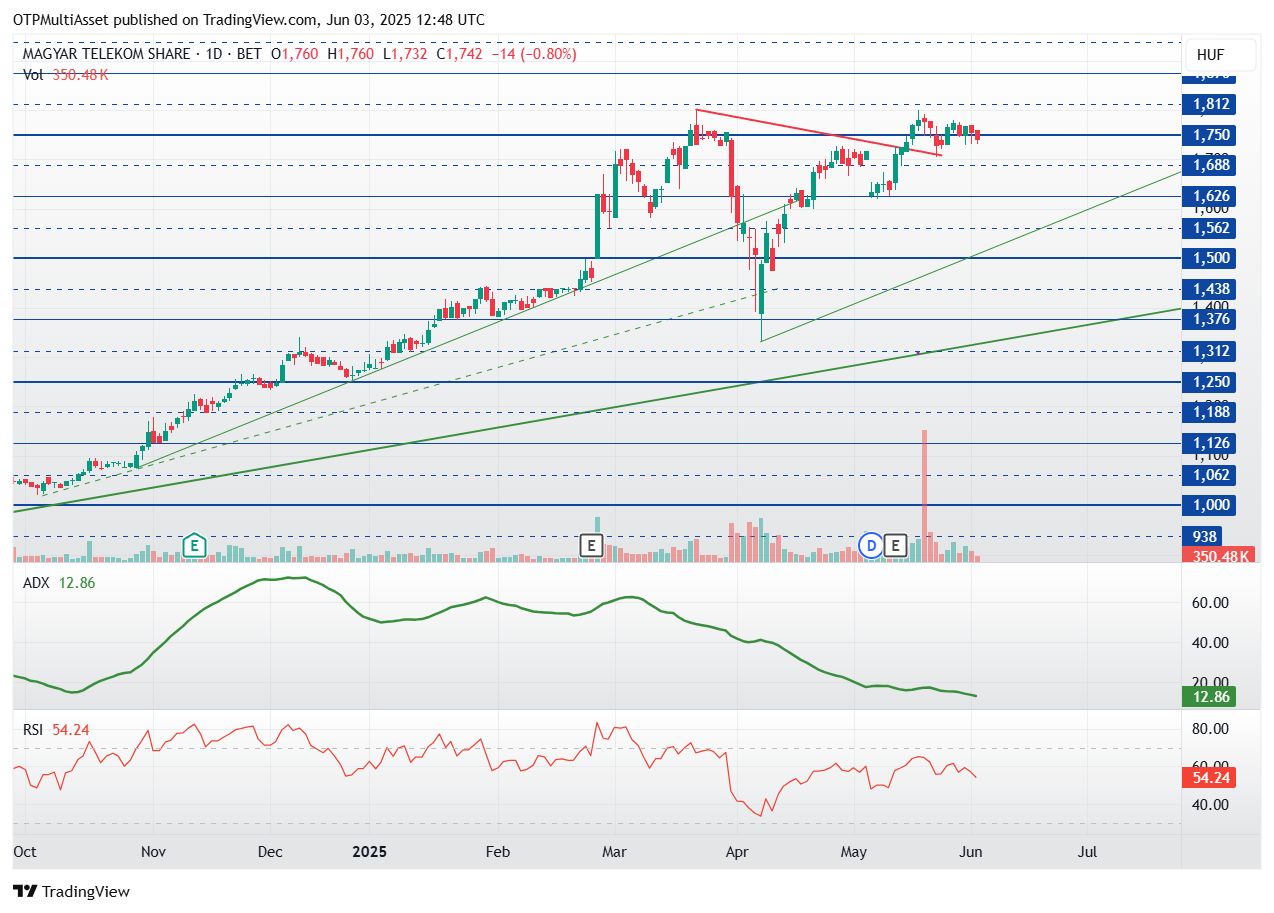This screenshot has height=913, width=1274.
Task: Click the Feb label on the time axis
Action: click(497, 852)
